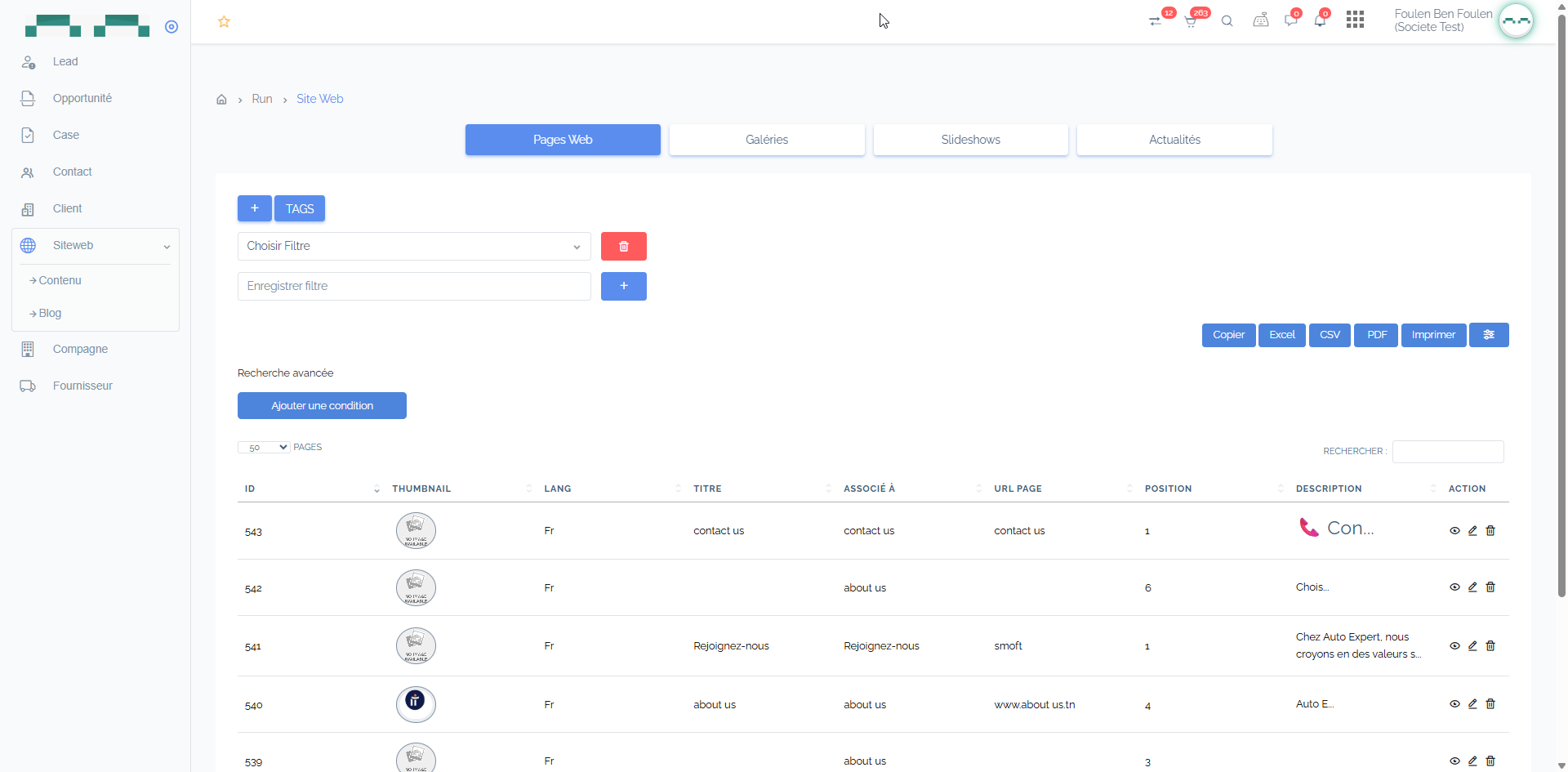Open the pages count selector showing 50

tap(264, 447)
